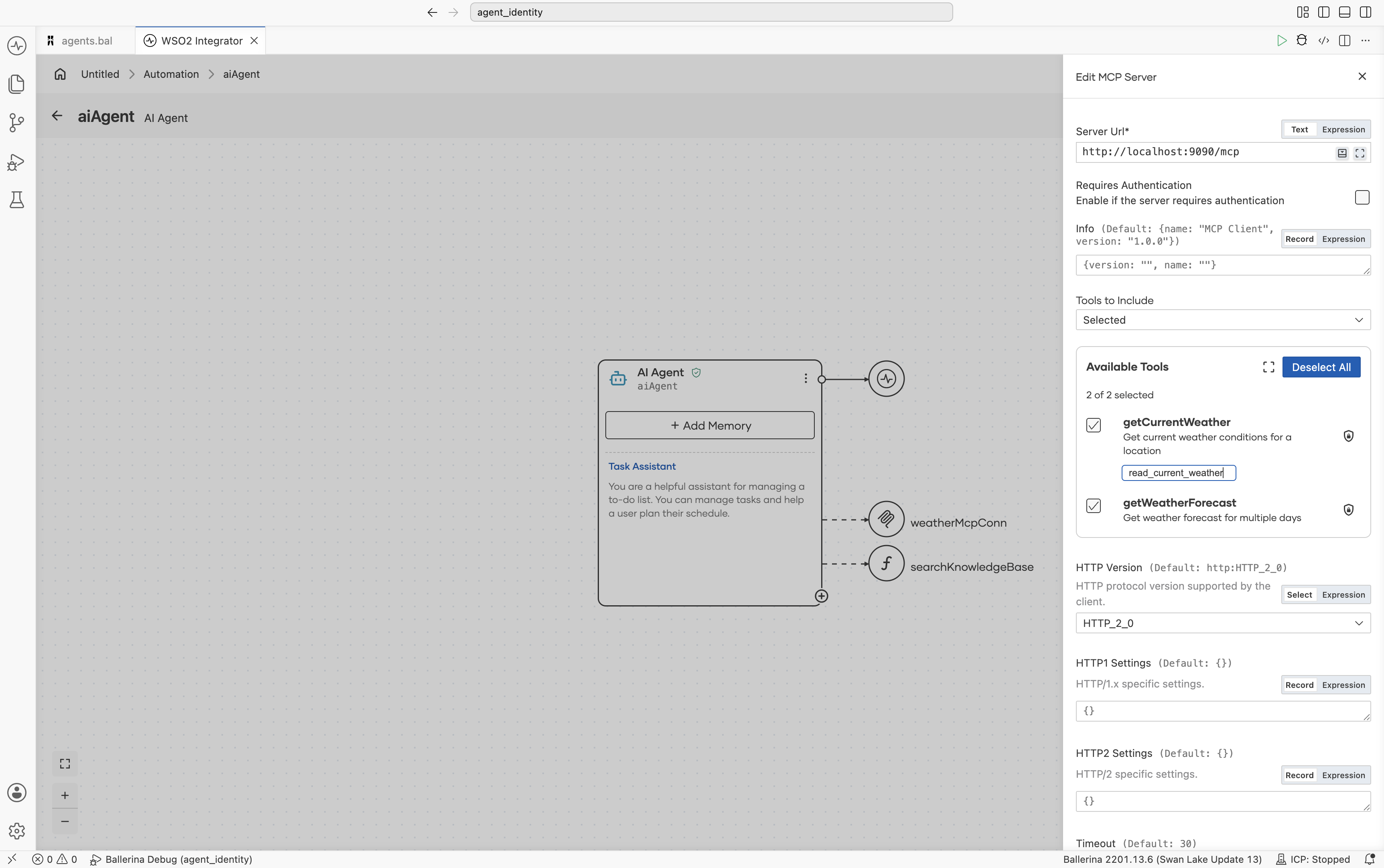This screenshot has width=1384, height=868.
Task: Click the Debug bug icon in toolbar
Action: pos(1302,41)
